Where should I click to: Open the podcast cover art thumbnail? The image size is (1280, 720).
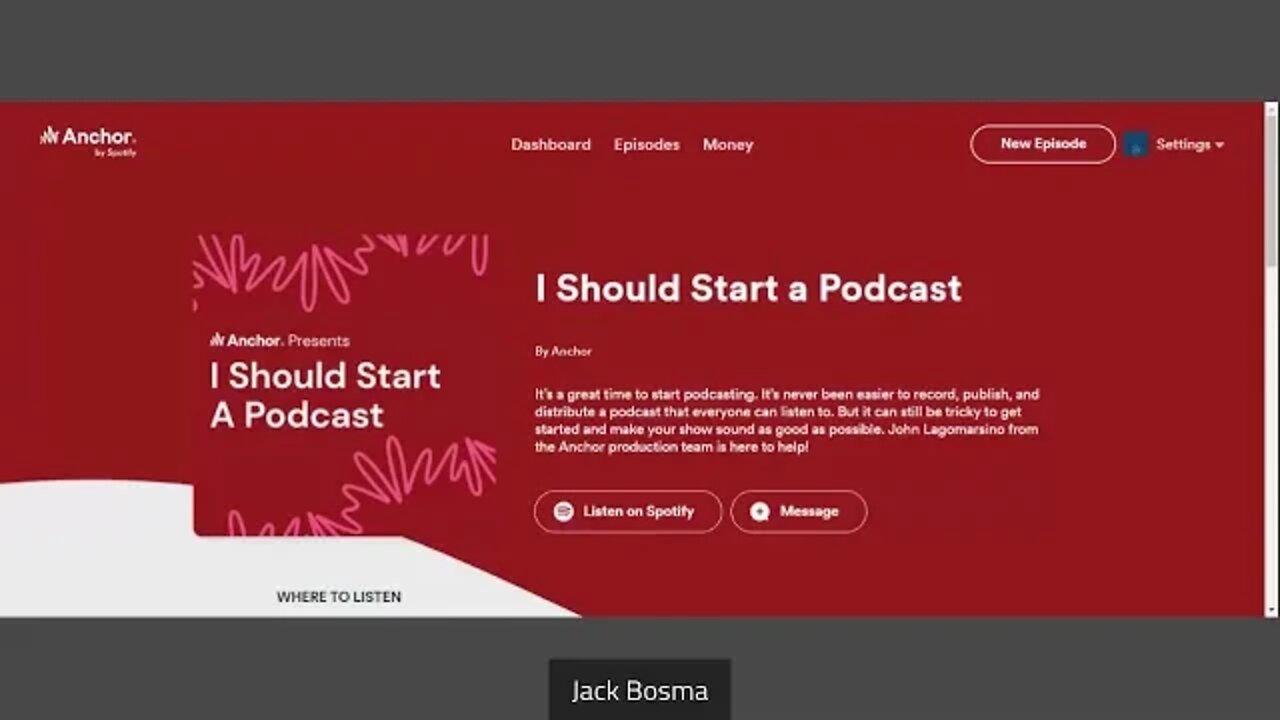pyautogui.click(x=344, y=385)
